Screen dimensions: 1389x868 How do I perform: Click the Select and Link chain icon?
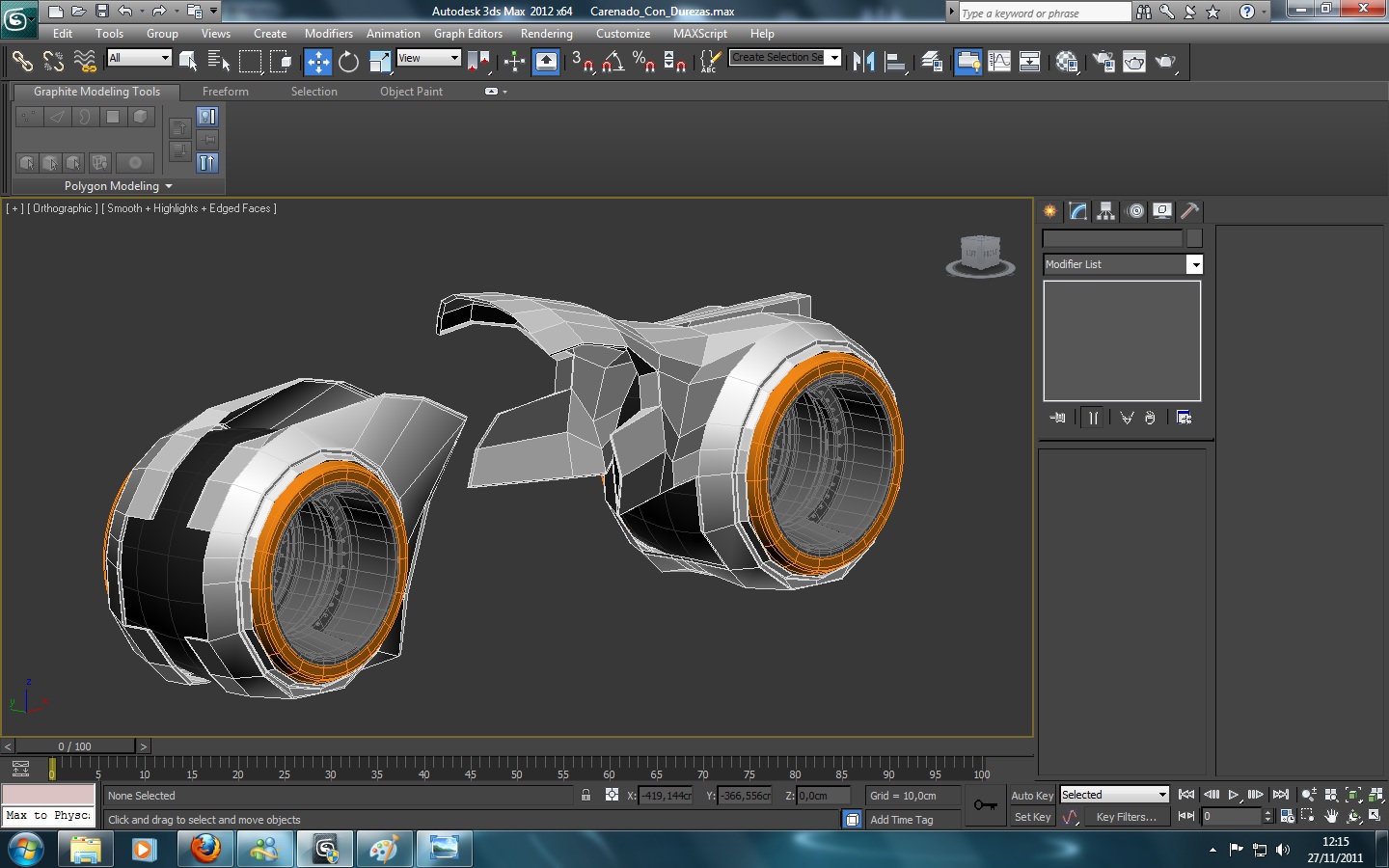point(21,62)
